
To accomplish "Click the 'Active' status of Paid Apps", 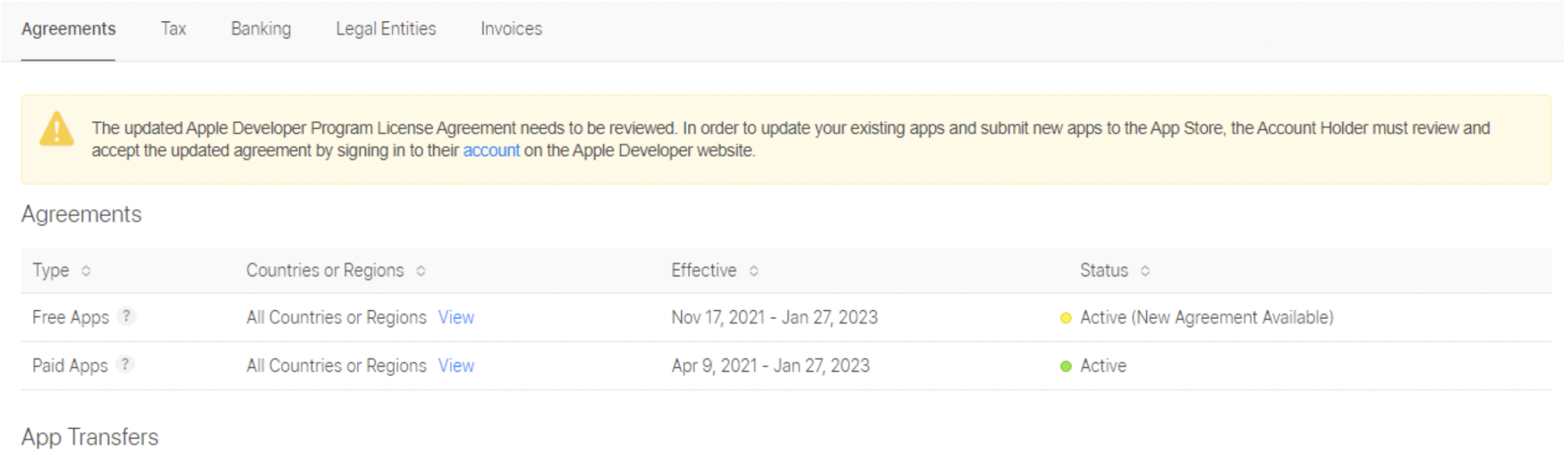I will click(1103, 366).
